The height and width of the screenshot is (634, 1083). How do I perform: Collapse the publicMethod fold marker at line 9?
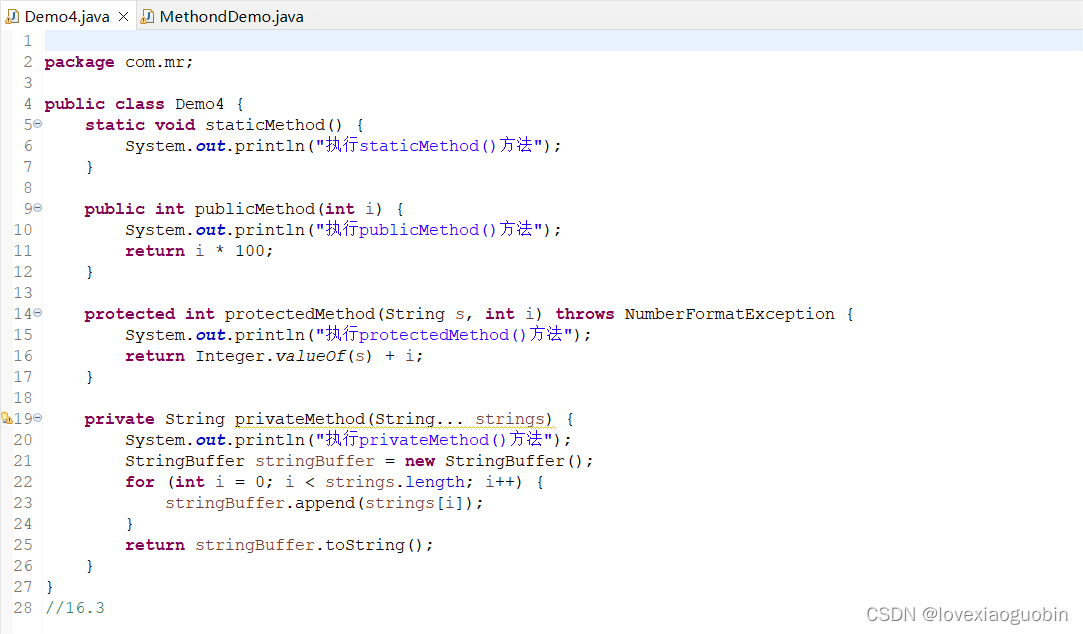35,208
